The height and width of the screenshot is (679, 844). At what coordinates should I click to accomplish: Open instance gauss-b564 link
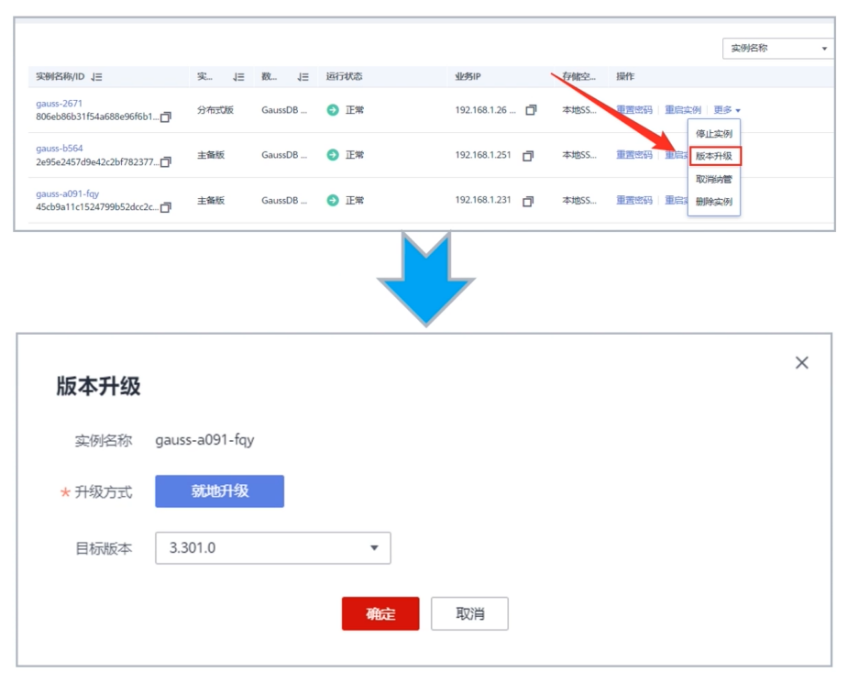click(59, 148)
